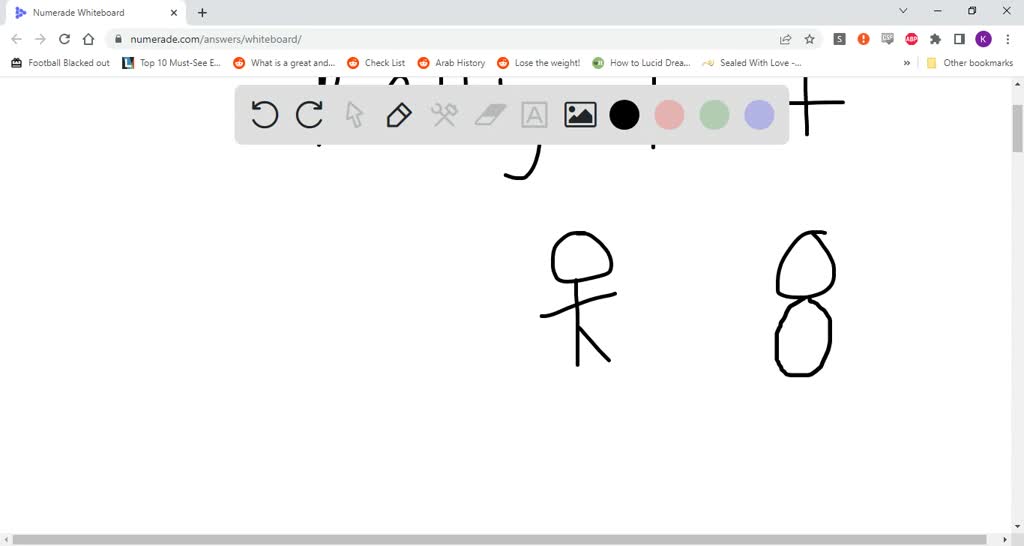
Task: Select the eraser tool
Action: 490,115
